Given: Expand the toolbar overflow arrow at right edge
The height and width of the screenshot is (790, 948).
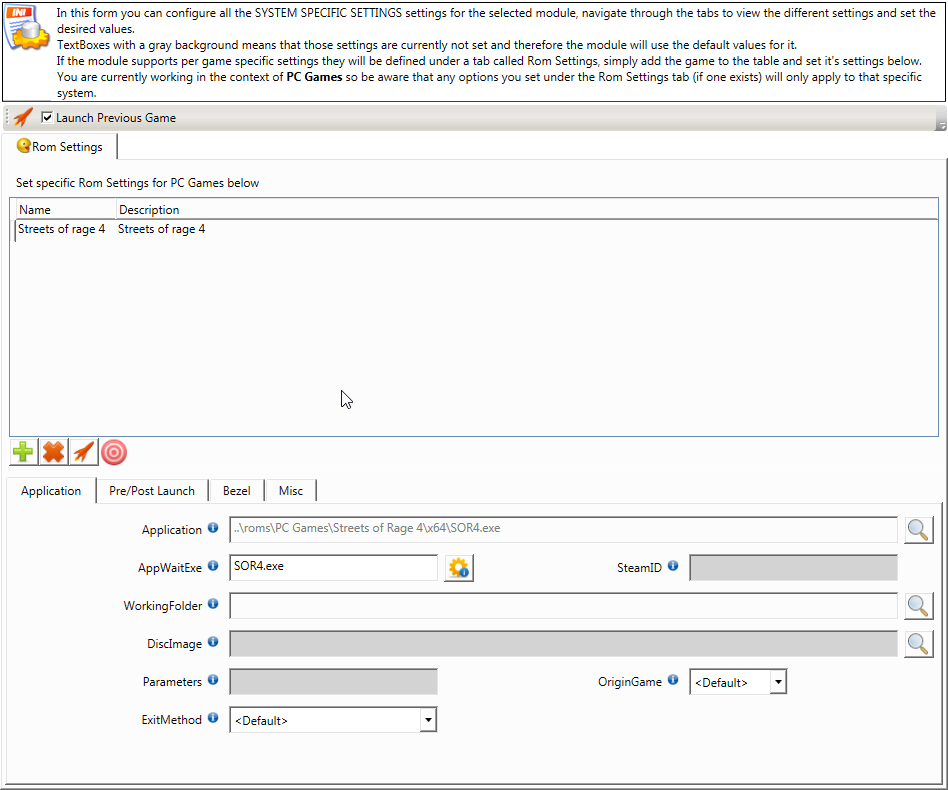Looking at the screenshot, I should pos(940,124).
